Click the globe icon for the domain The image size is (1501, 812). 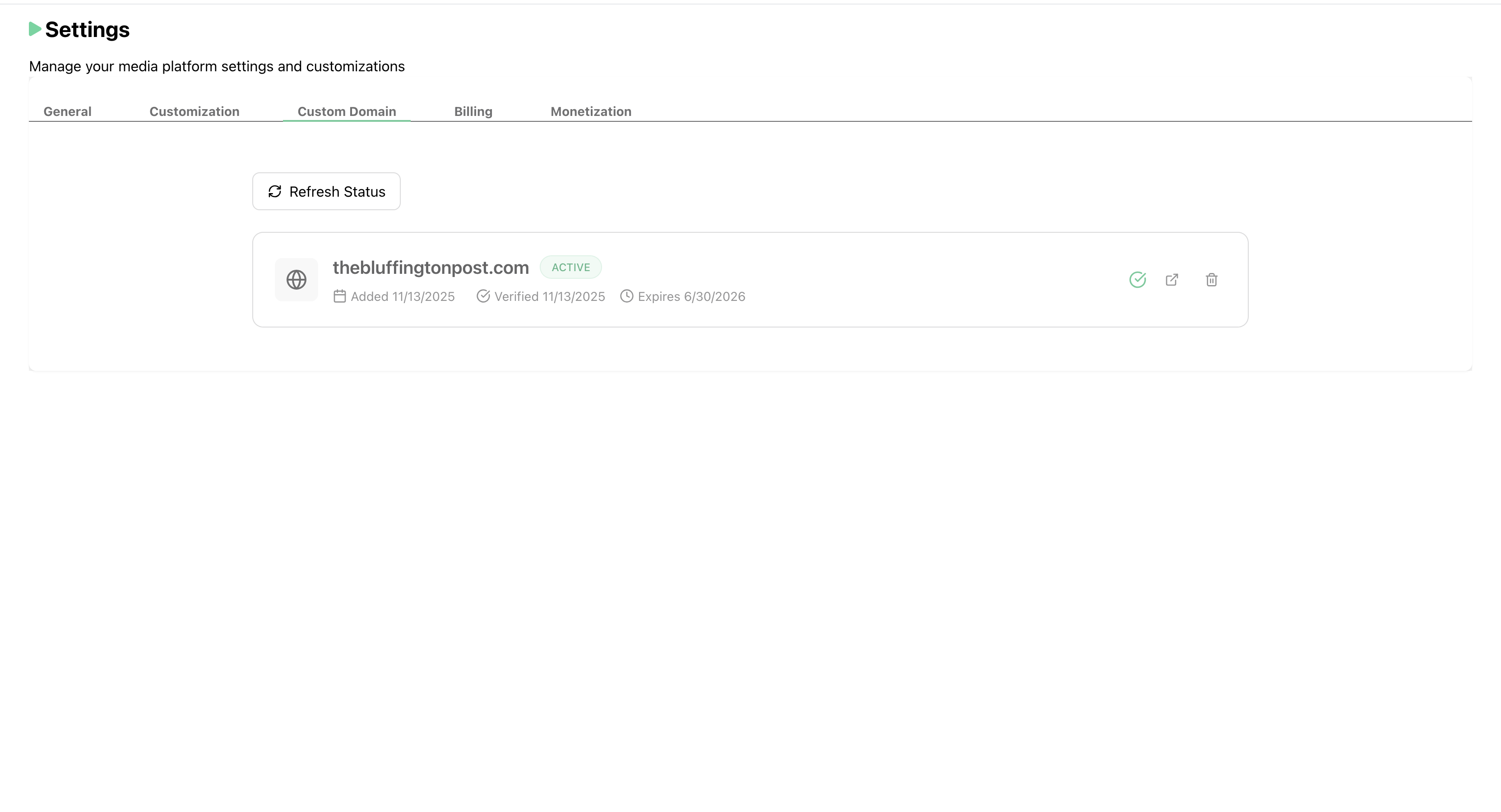(x=296, y=280)
